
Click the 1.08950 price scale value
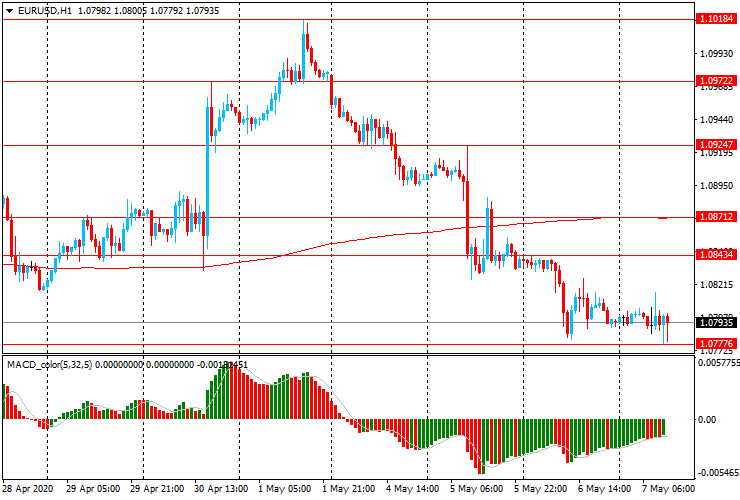point(716,186)
